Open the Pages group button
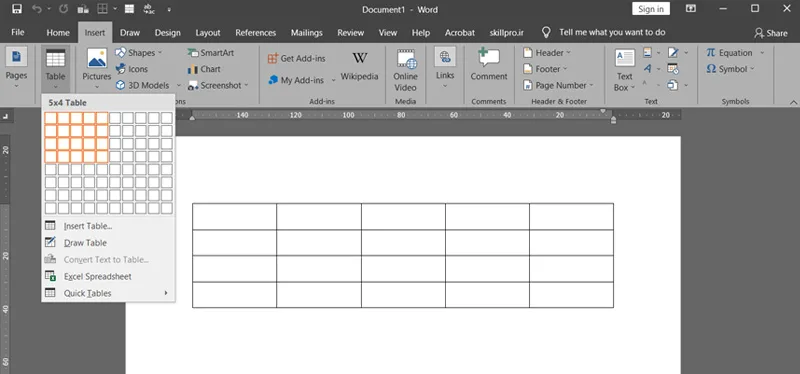 pos(16,69)
